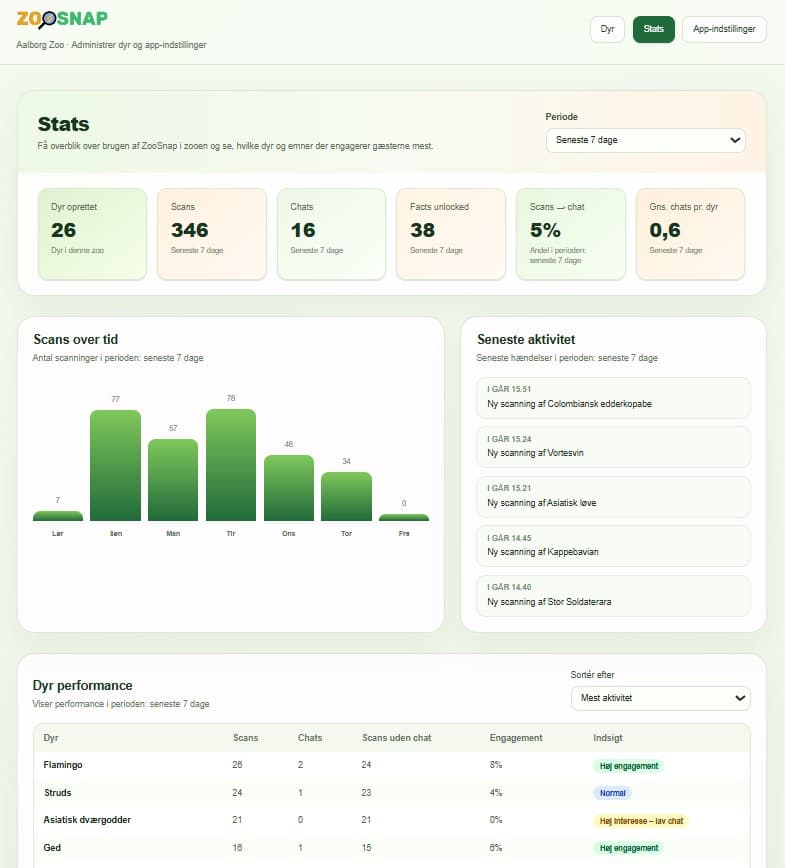Image resolution: width=785 pixels, height=868 pixels.
Task: Click the Indsigt column header
Action: point(608,738)
